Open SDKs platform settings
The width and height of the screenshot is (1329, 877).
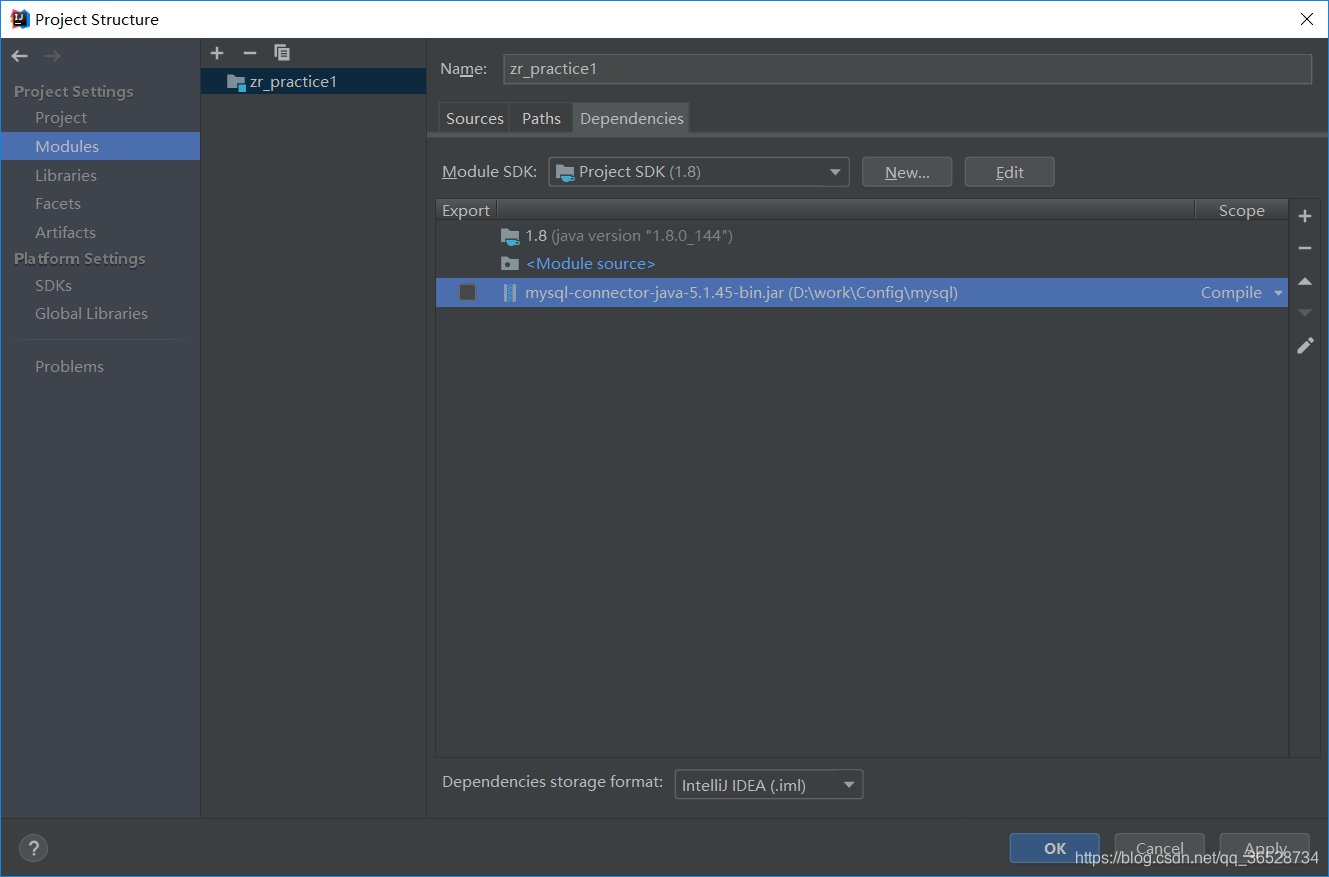pos(53,285)
